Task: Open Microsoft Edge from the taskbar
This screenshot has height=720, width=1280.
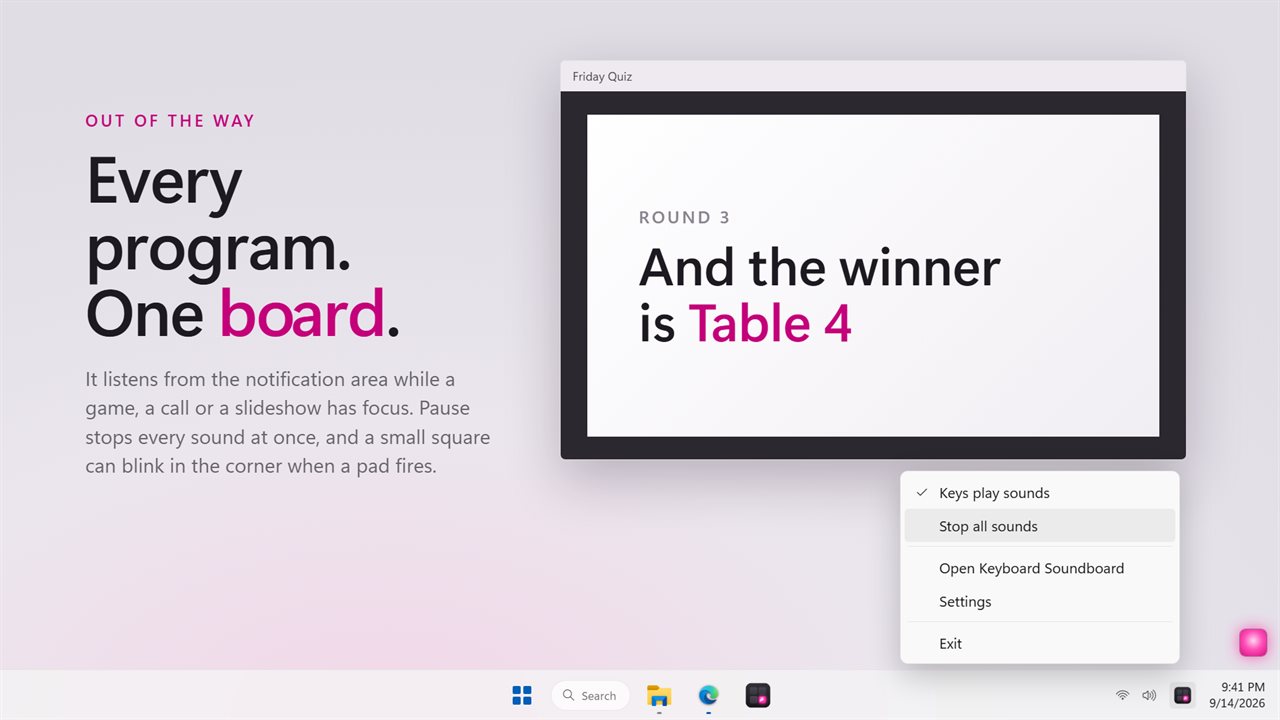Action: pos(708,695)
